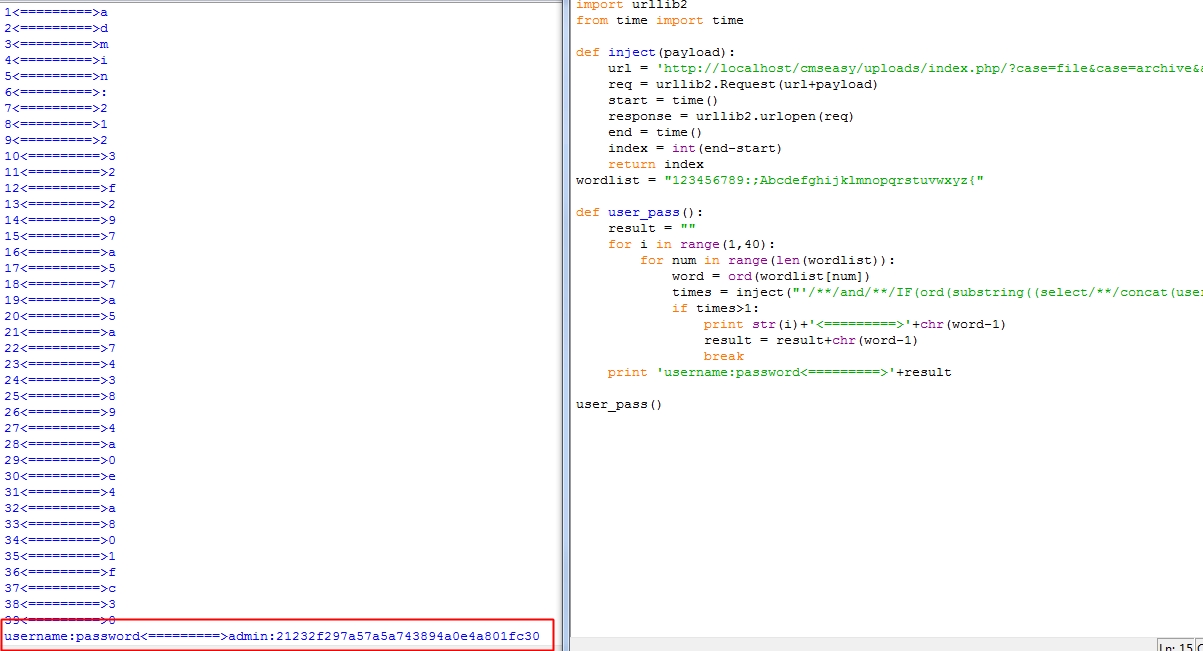Image resolution: width=1203 pixels, height=651 pixels.
Task: Click output row '15<=========>7'
Action: (x=60, y=236)
